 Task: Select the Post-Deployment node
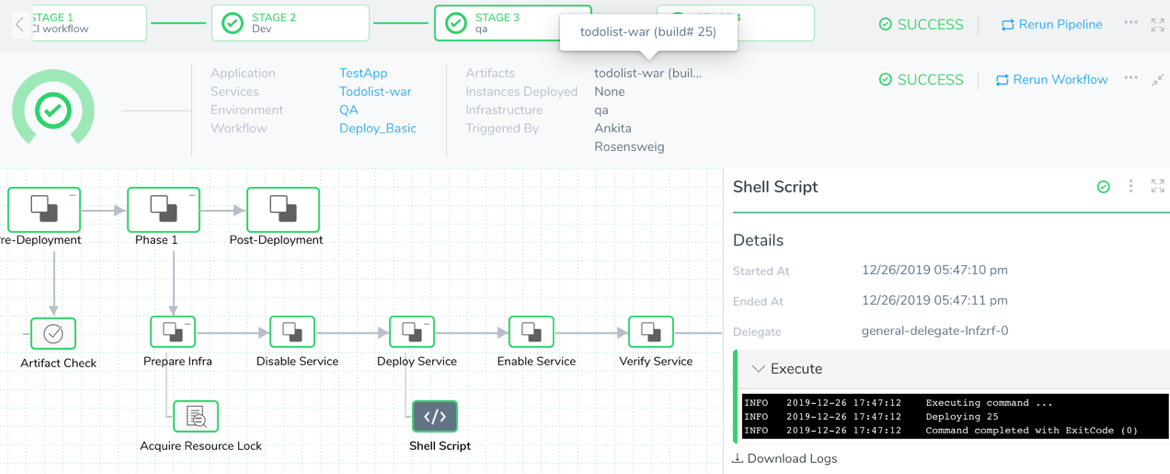click(x=283, y=208)
